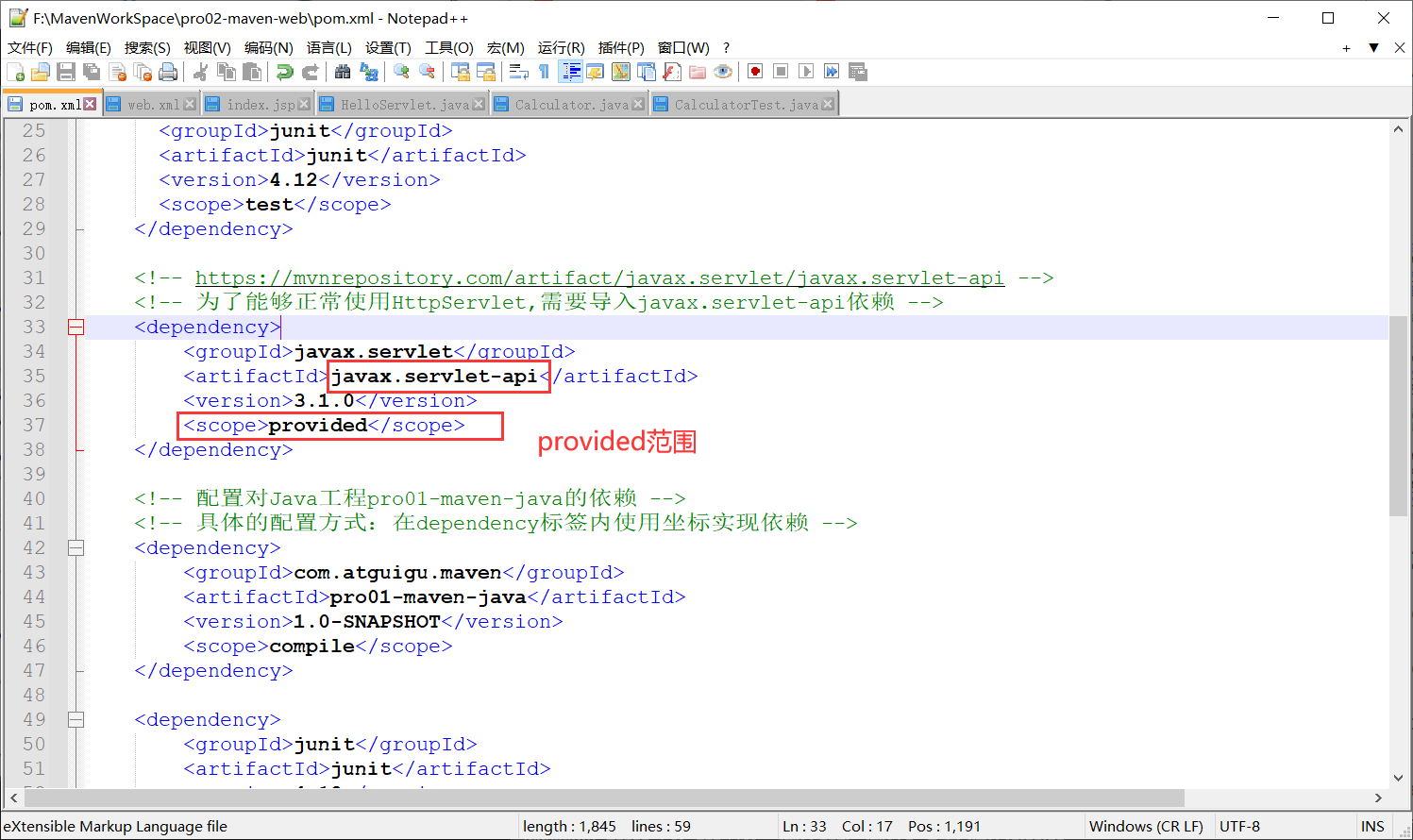Click the Redo toolbar icon
1413x840 pixels.
[x=310, y=72]
